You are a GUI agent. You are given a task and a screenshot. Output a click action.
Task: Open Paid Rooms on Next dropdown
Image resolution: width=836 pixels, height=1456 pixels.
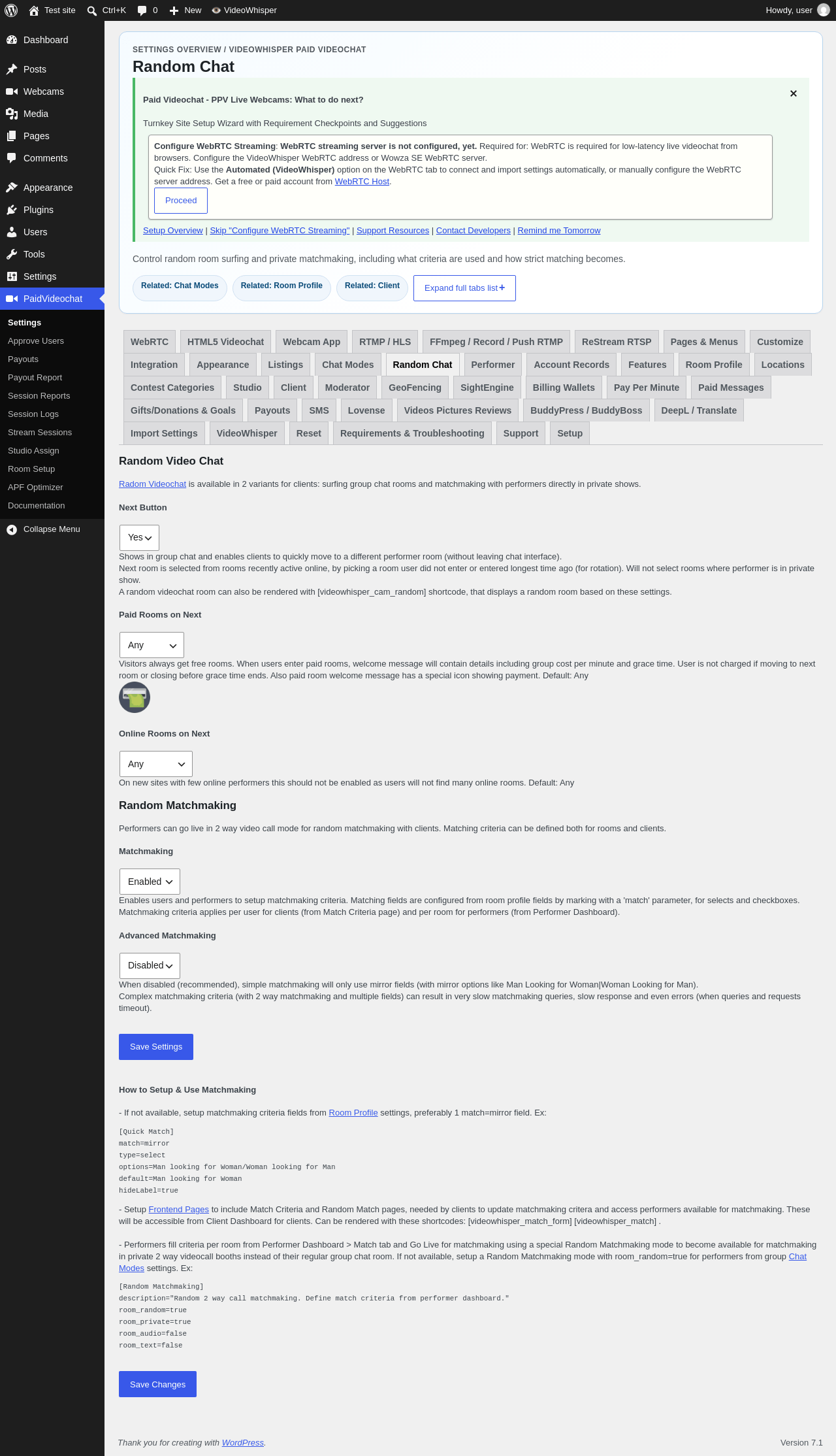coord(152,645)
